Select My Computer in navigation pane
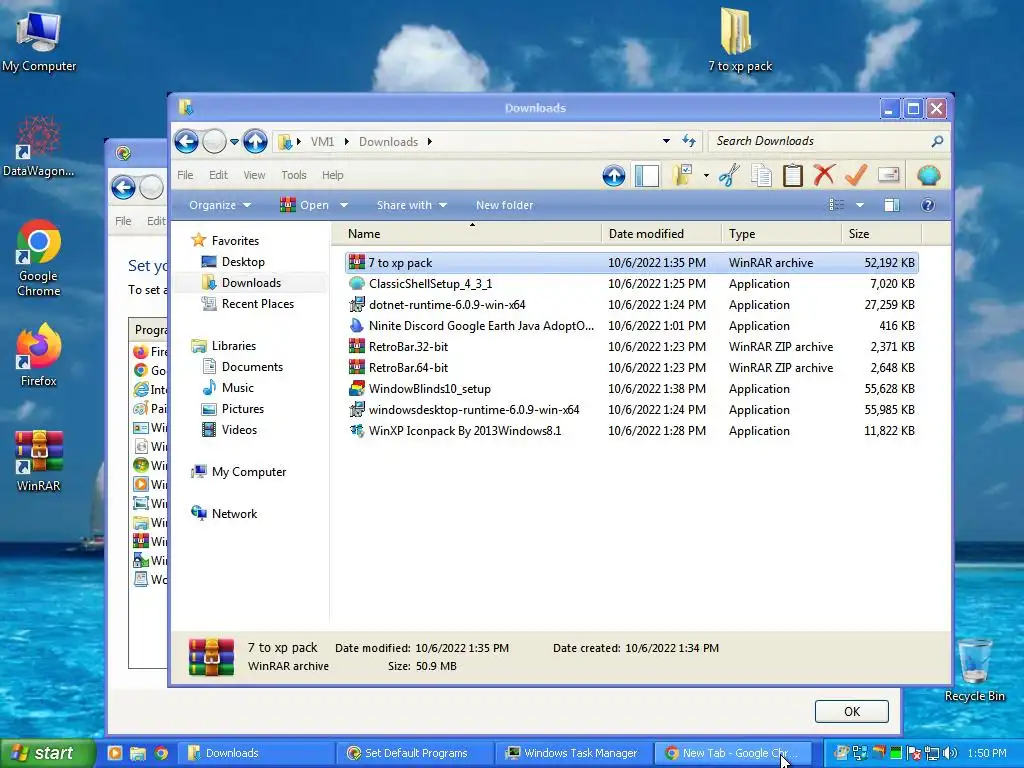The image size is (1024, 768). click(x=248, y=472)
